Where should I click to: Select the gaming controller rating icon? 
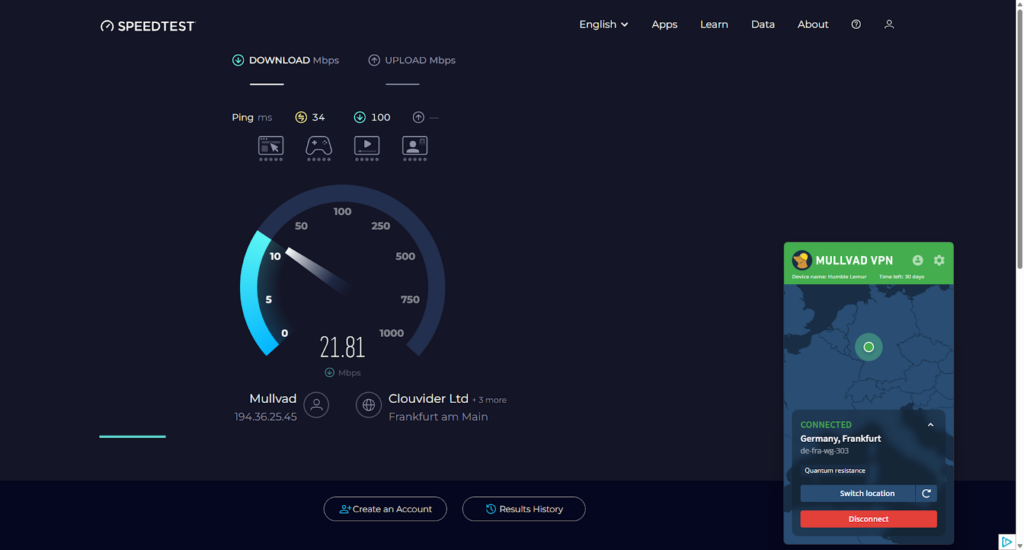click(319, 148)
